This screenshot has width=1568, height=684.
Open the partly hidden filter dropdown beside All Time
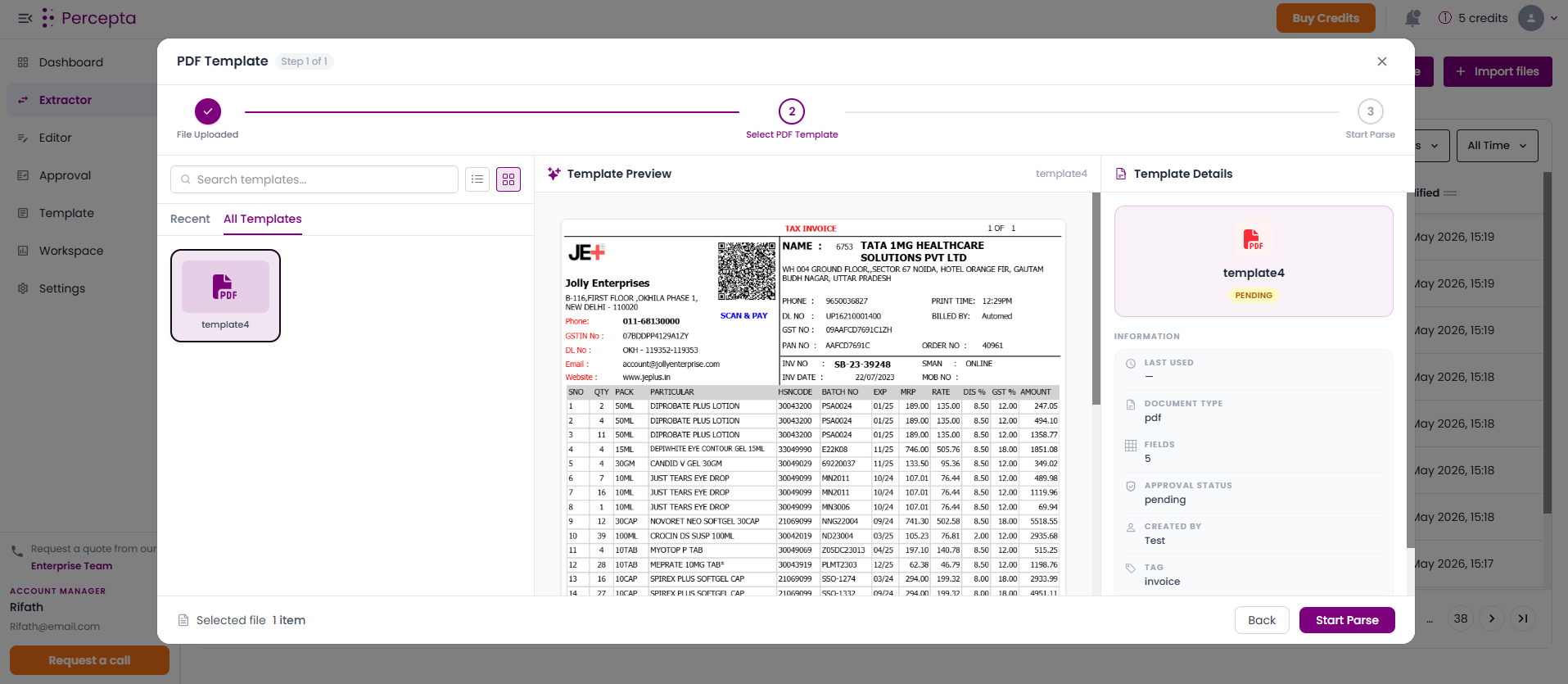tap(1431, 146)
